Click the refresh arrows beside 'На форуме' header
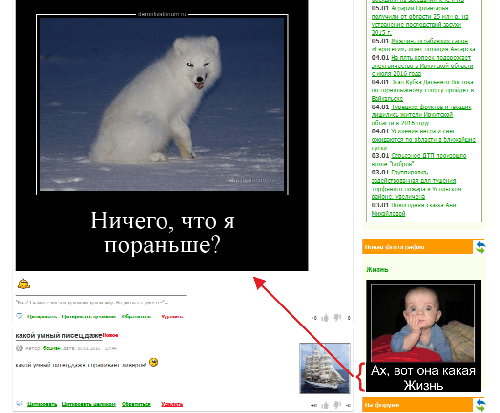Screen dimensions: 500x413 [x=480, y=405]
